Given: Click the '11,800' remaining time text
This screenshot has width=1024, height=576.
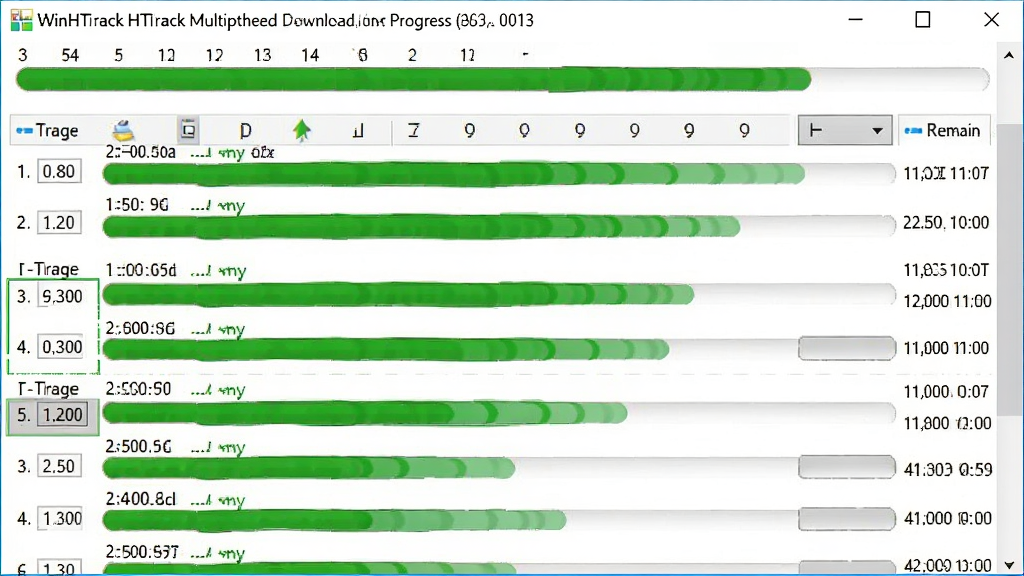Looking at the screenshot, I should (926, 423).
